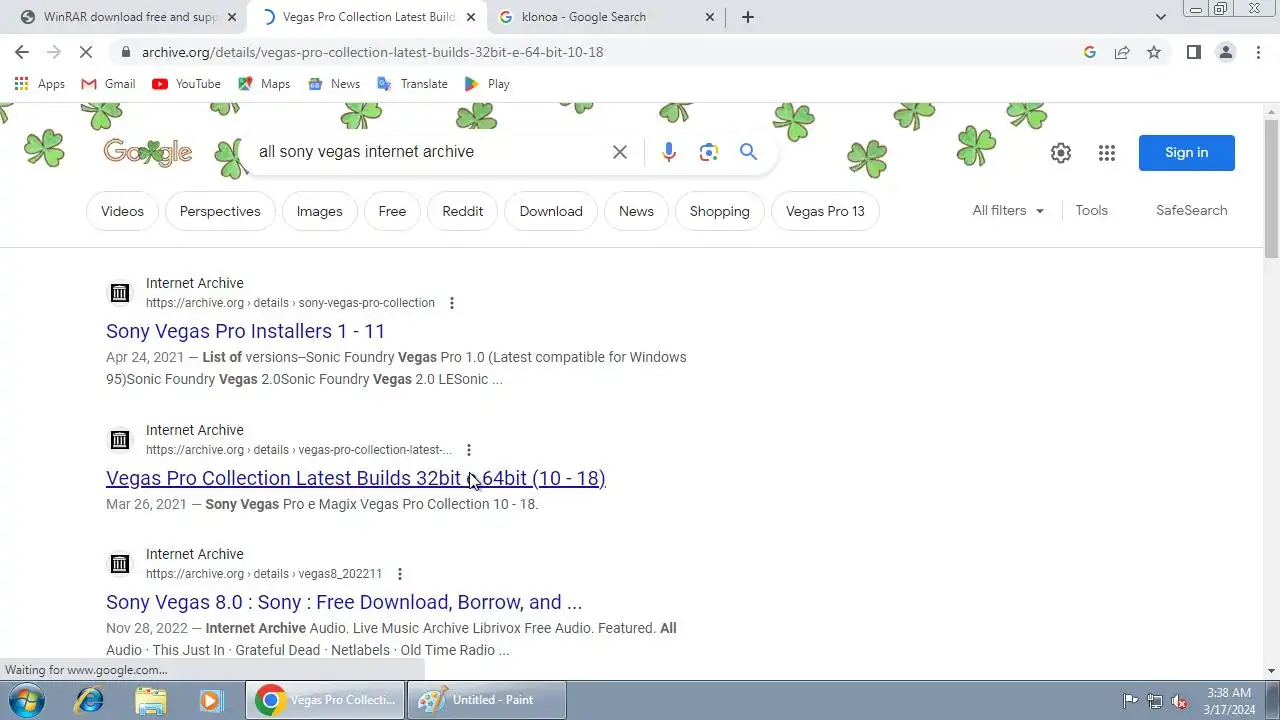Open SafeSearch settings
The image size is (1280, 720).
1191,211
